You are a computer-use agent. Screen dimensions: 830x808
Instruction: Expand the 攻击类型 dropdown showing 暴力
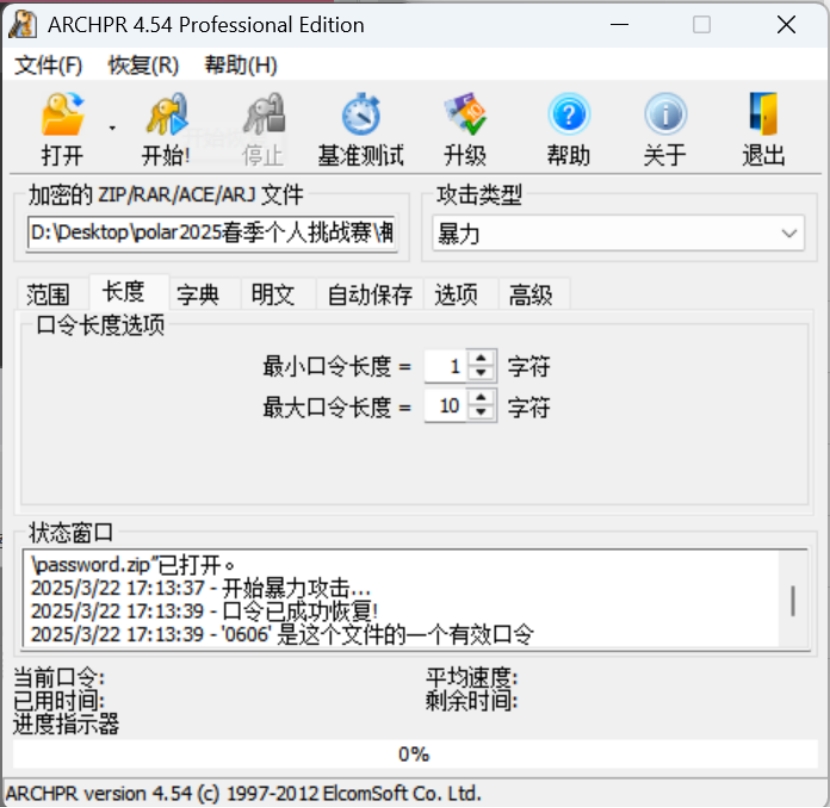[x=618, y=233]
